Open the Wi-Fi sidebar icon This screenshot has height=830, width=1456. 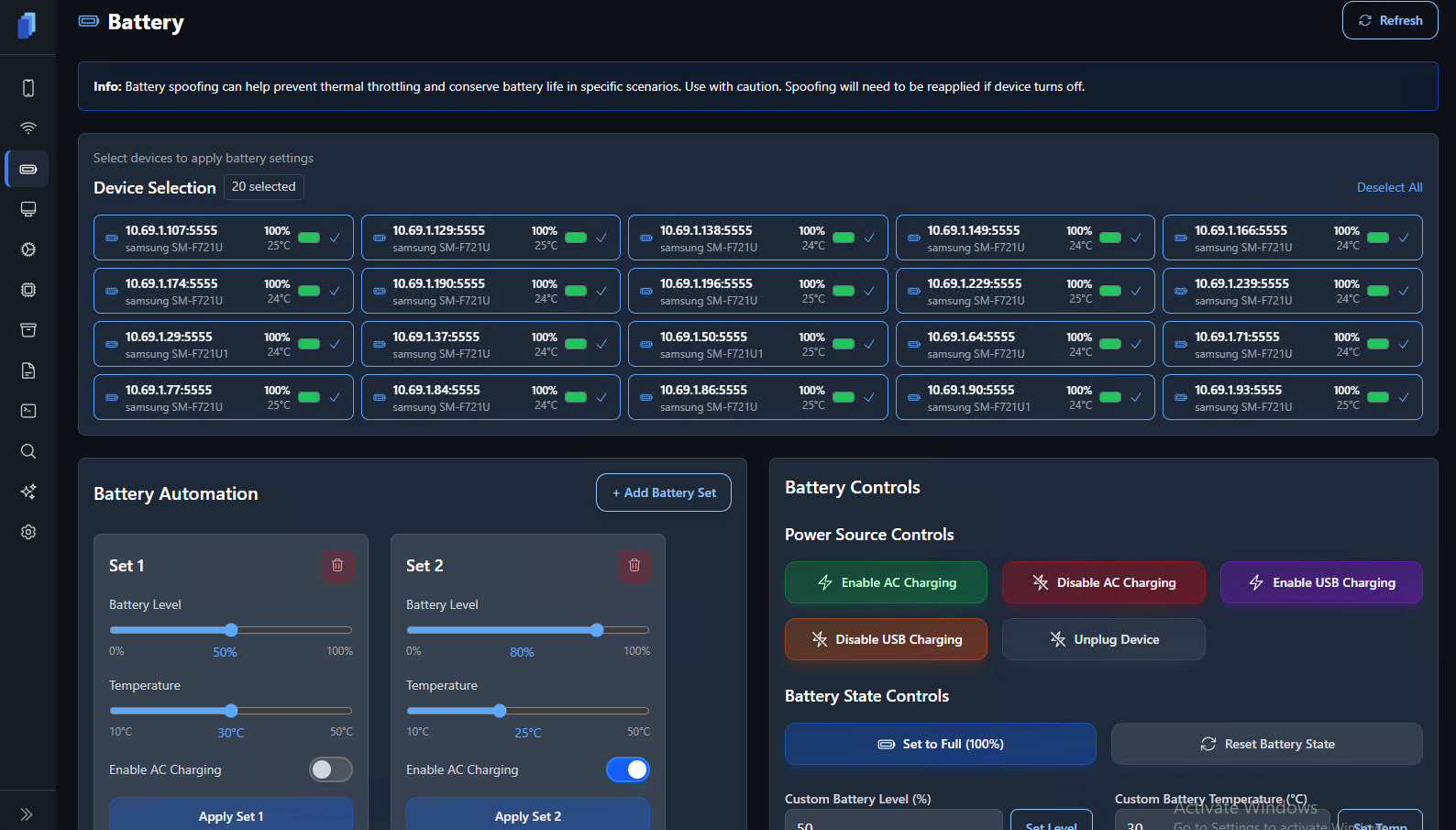point(28,128)
